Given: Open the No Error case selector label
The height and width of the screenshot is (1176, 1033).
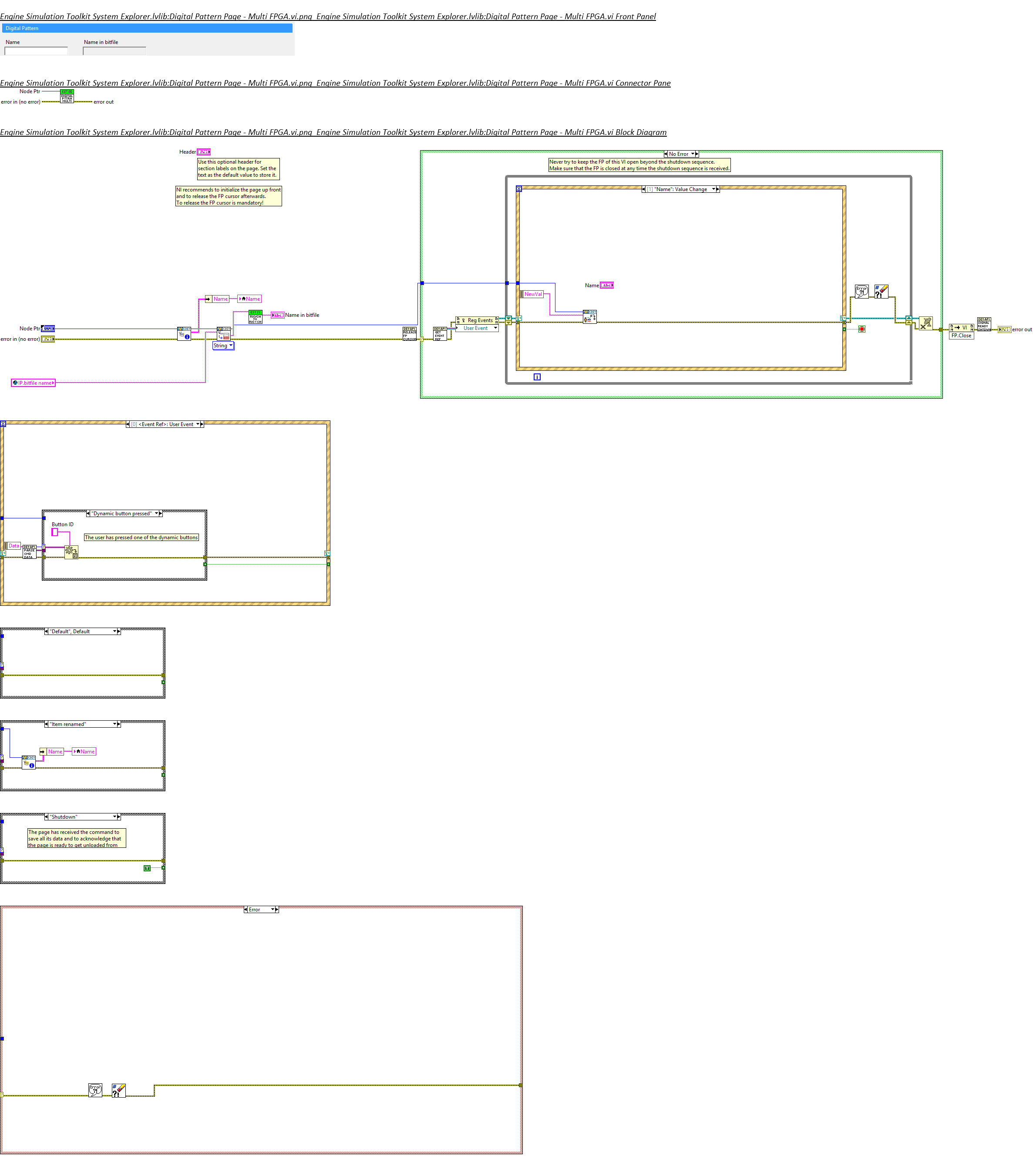Looking at the screenshot, I should coord(681,154).
